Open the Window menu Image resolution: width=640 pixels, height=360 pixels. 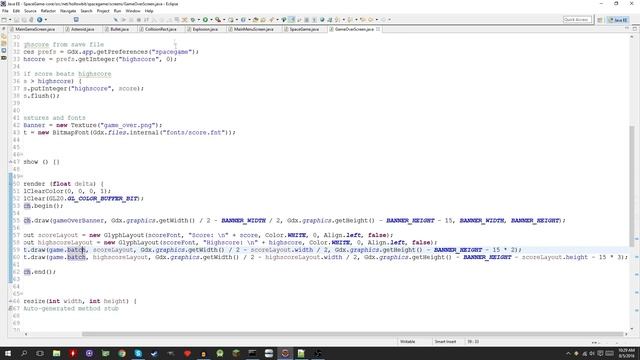pos(133,11)
